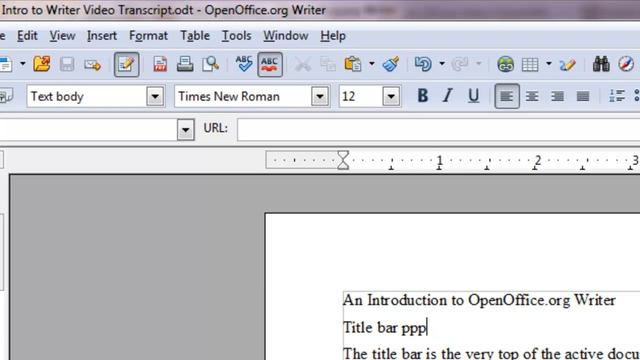
Task: Click the Times New Roman font field
Action: coord(243,96)
